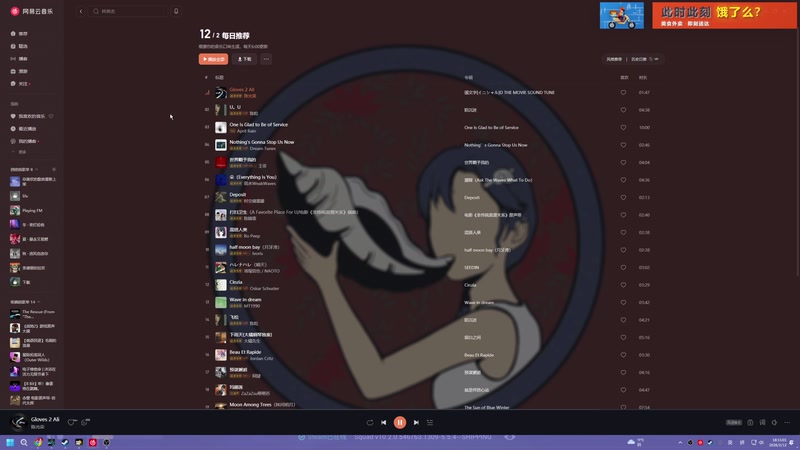Image resolution: width=800 pixels, height=450 pixels.
Task: Skip to the next track
Action: pos(416,422)
